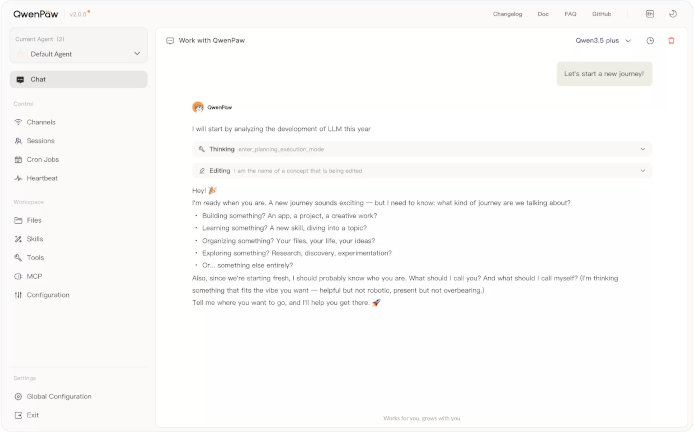The width and height of the screenshot is (694, 432).
Task: Click the "Tell me where you want to go" line
Action: [x=286, y=303]
